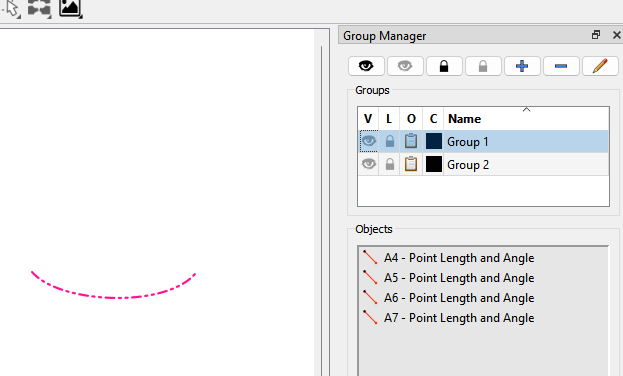The image size is (623, 376).
Task: Sort groups by Name column header
Action: point(526,118)
